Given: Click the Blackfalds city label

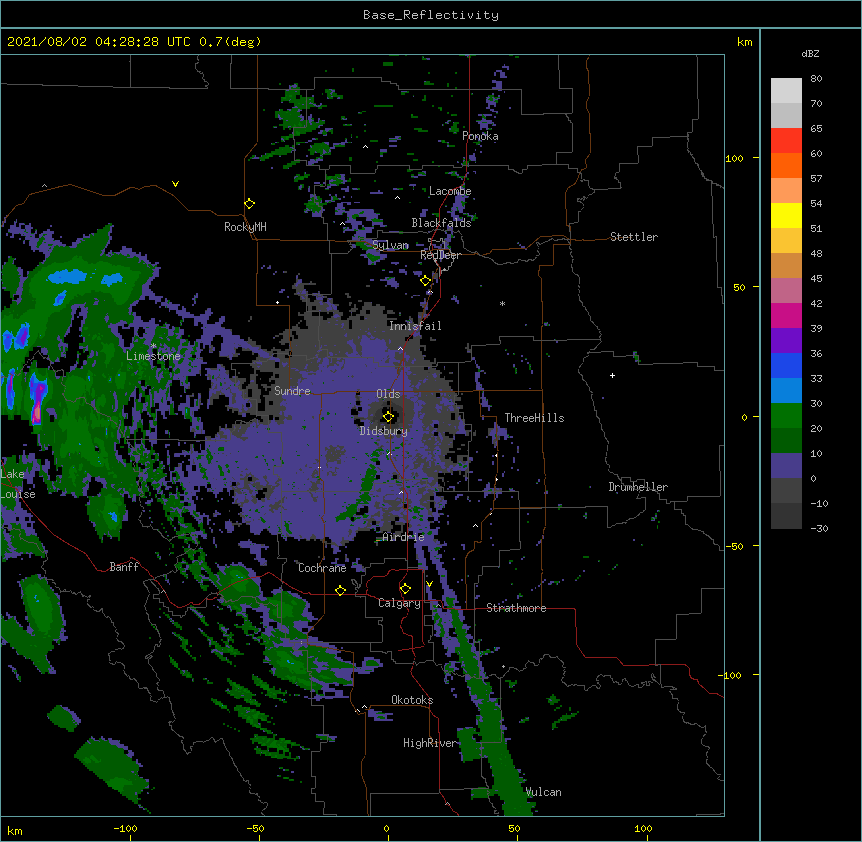Looking at the screenshot, I should tap(441, 223).
